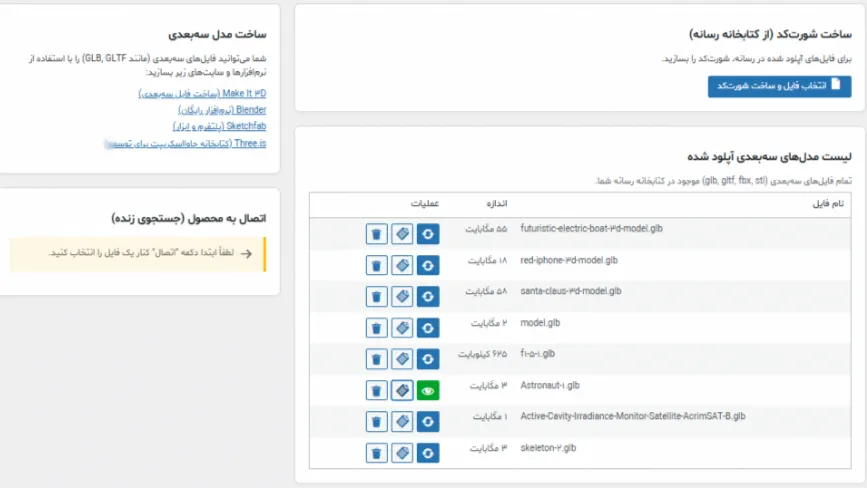Delete Astronaut model with trash icon
867x488 pixels.
coord(377,391)
